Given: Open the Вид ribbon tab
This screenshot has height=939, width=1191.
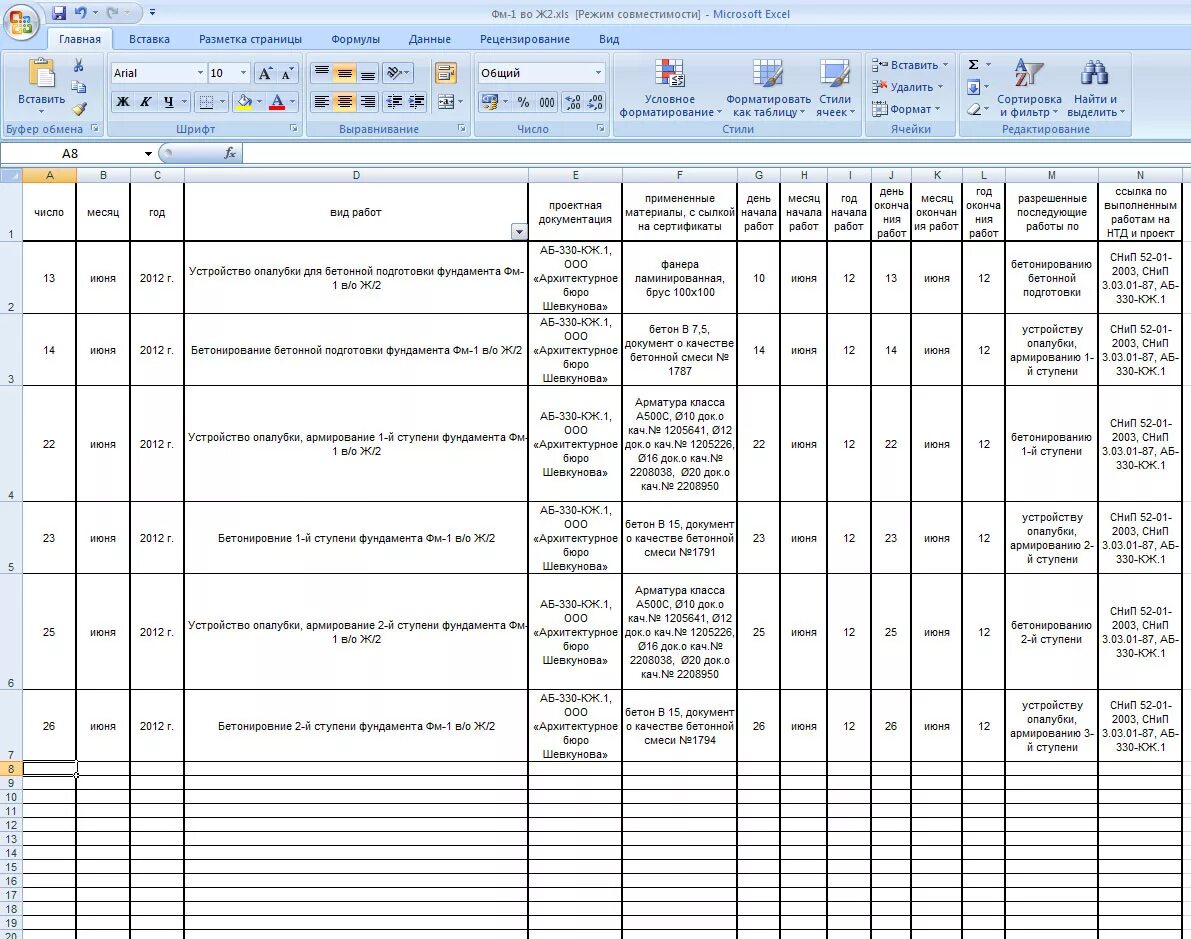Looking at the screenshot, I should [x=609, y=39].
